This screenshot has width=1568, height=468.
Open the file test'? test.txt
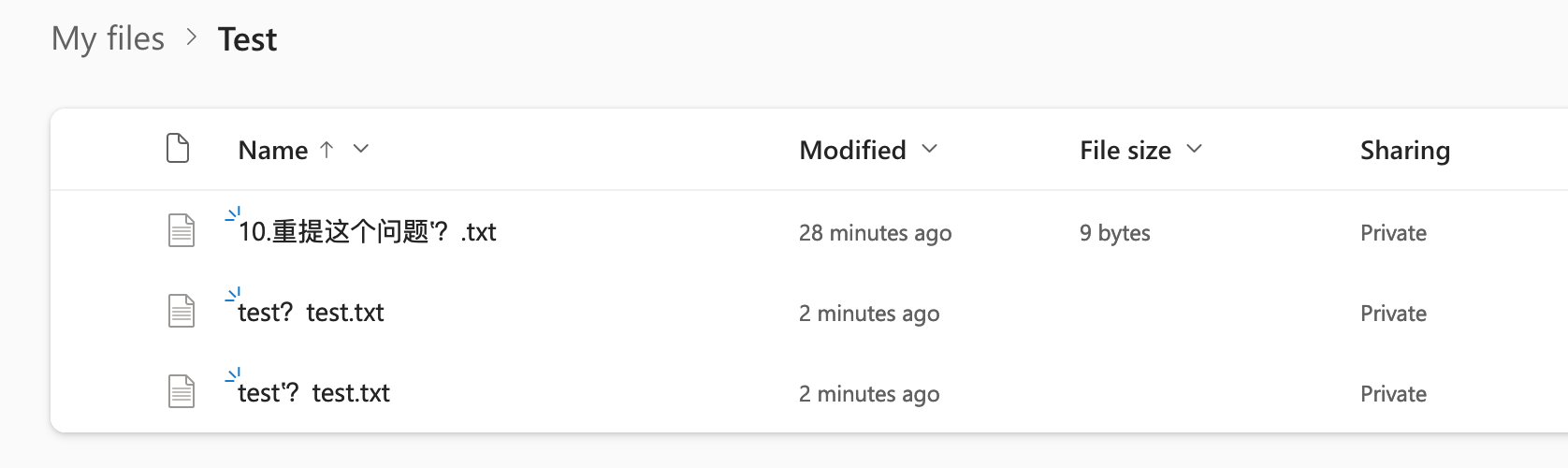(x=313, y=392)
